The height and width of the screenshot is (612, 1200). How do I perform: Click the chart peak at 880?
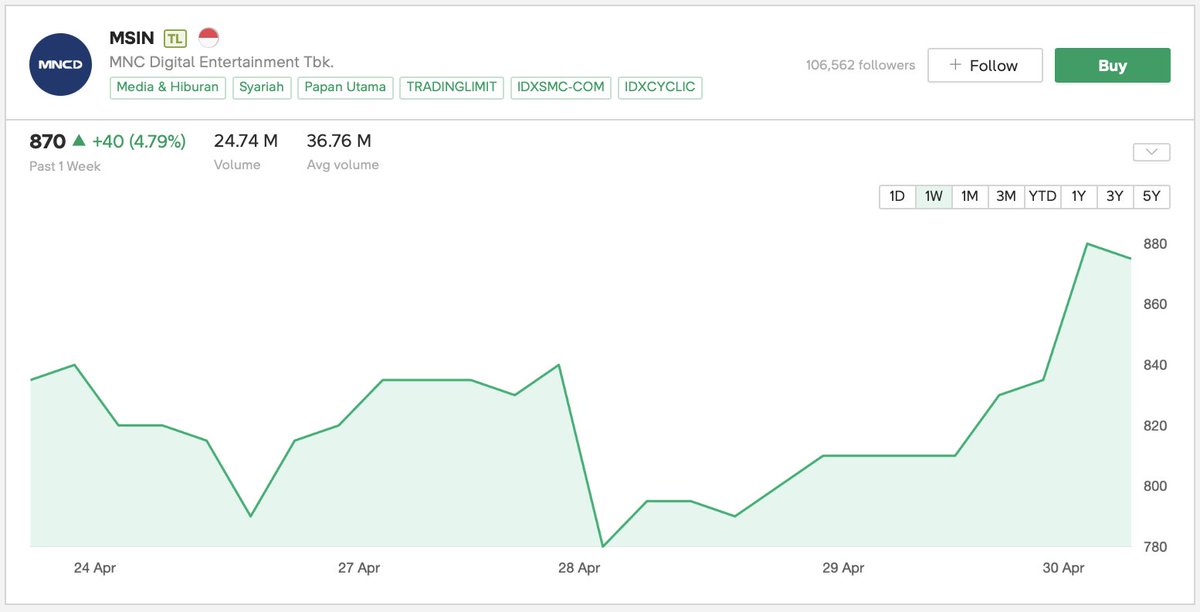(1088, 244)
